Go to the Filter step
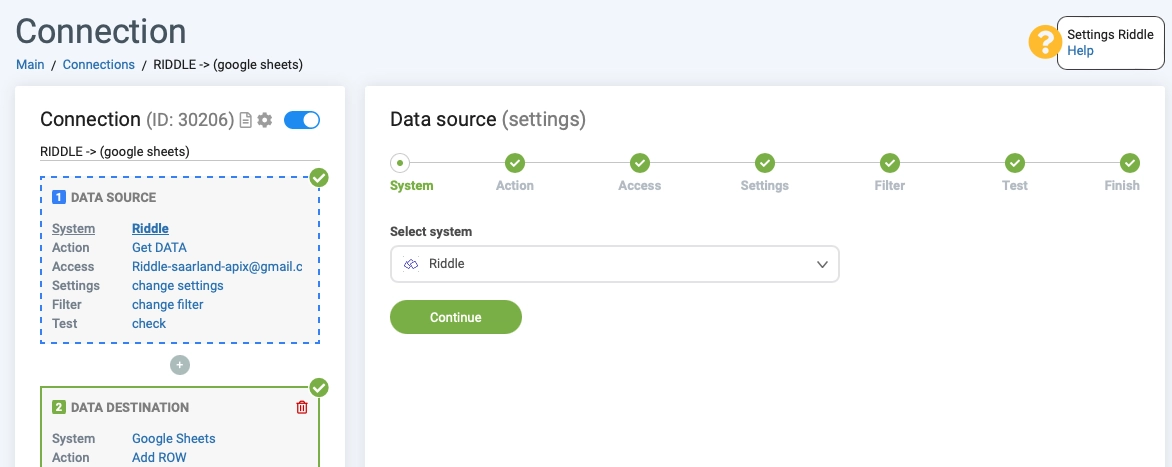Viewport: 1172px width, 467px height. click(x=889, y=185)
